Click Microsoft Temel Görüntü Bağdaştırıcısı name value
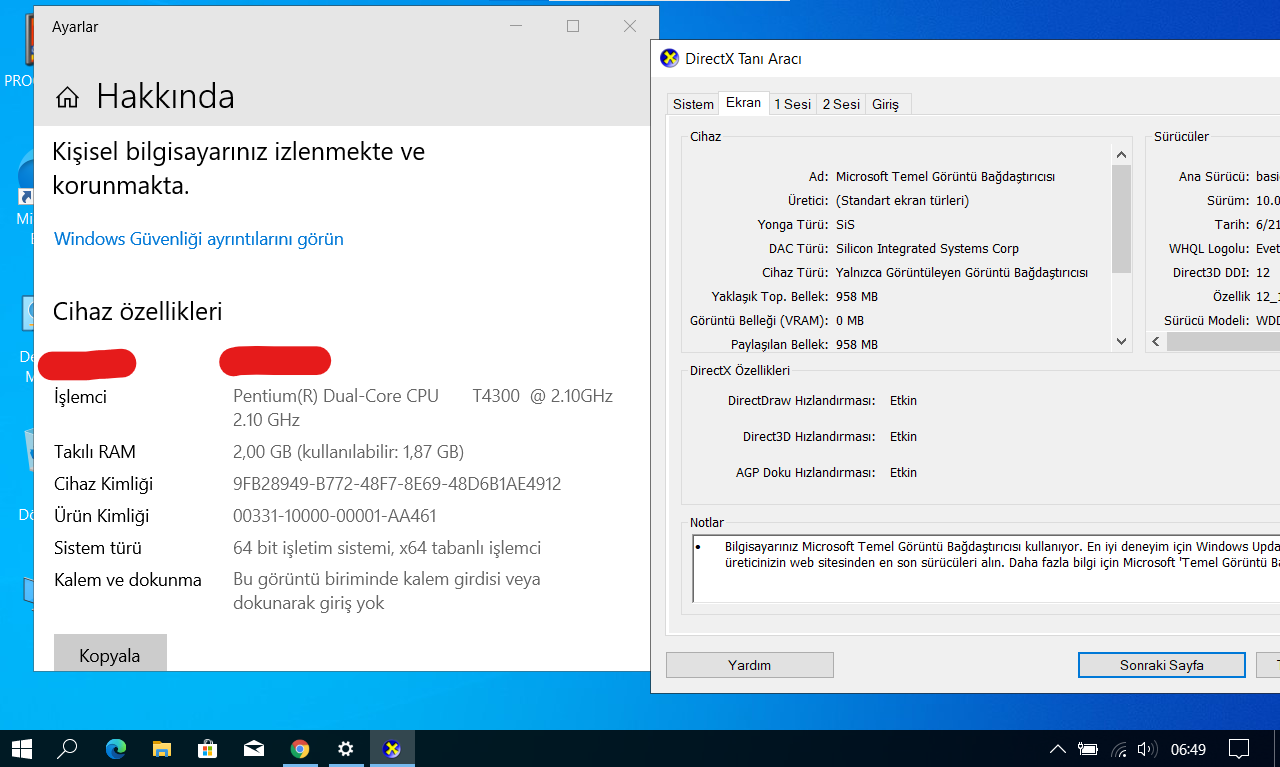The width and height of the screenshot is (1280, 767). click(945, 177)
